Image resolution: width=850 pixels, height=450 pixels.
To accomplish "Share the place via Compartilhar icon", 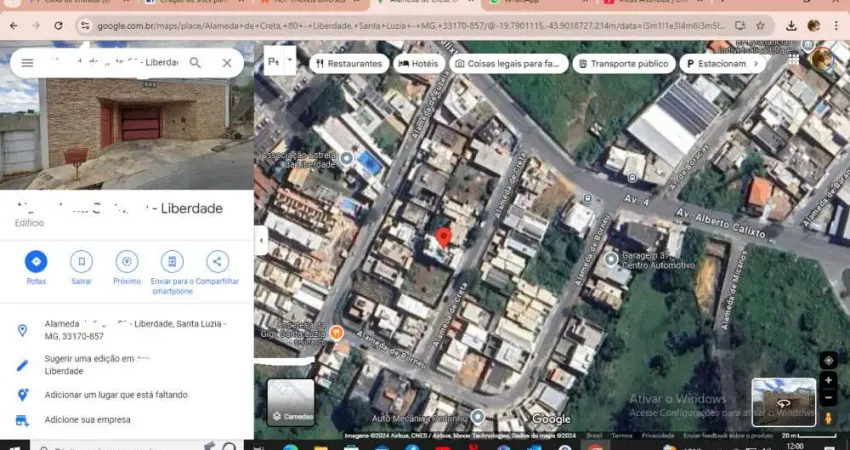I will (x=217, y=262).
